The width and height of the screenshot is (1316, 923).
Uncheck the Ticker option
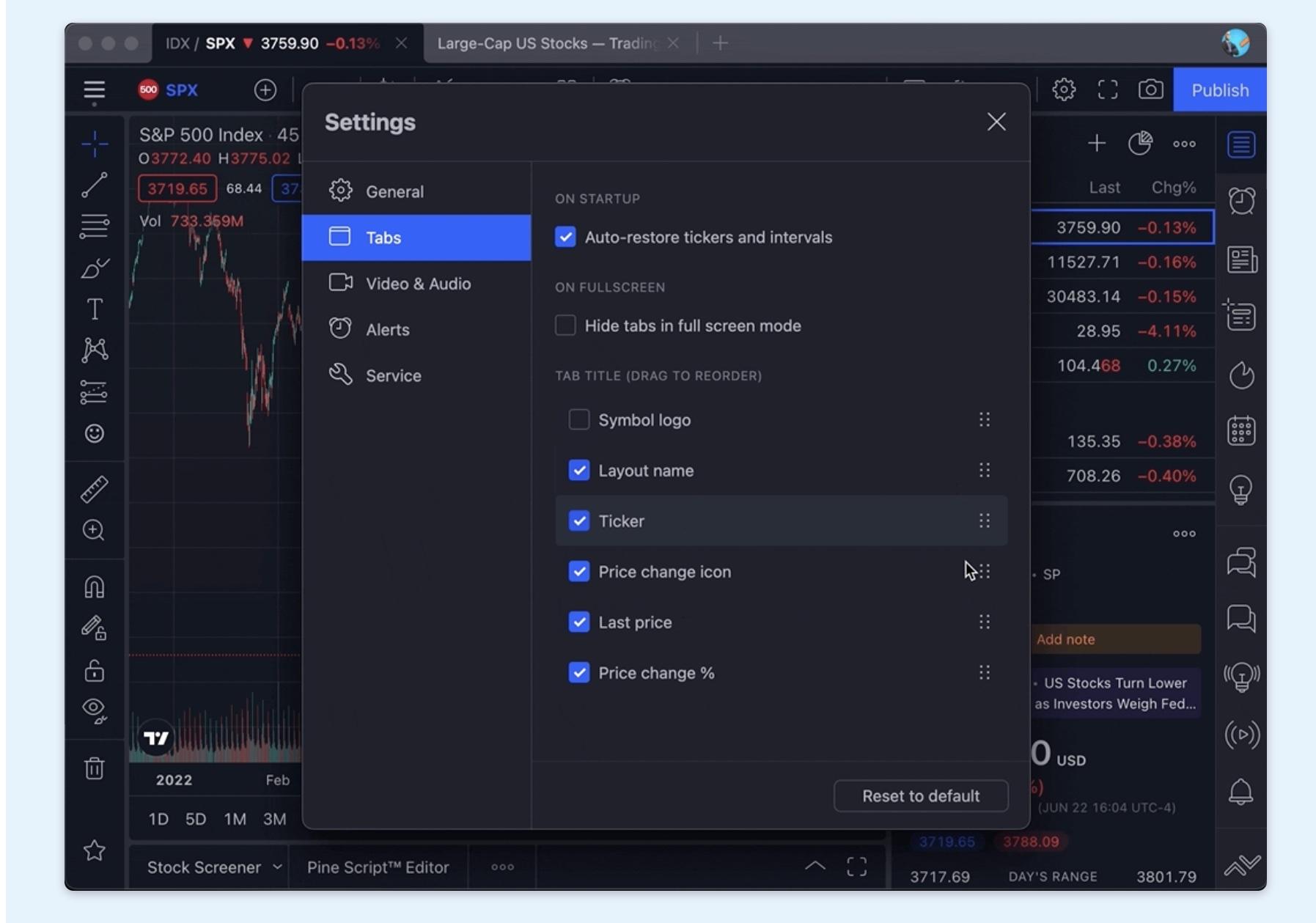coord(578,521)
